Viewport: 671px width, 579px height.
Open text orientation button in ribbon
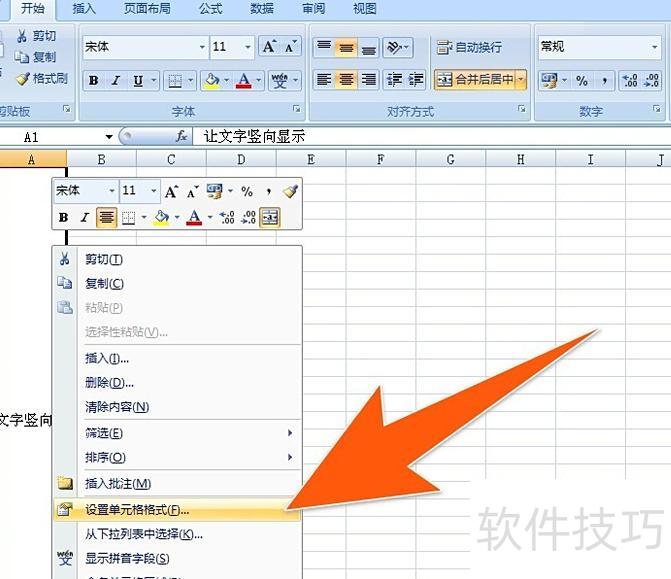(398, 47)
